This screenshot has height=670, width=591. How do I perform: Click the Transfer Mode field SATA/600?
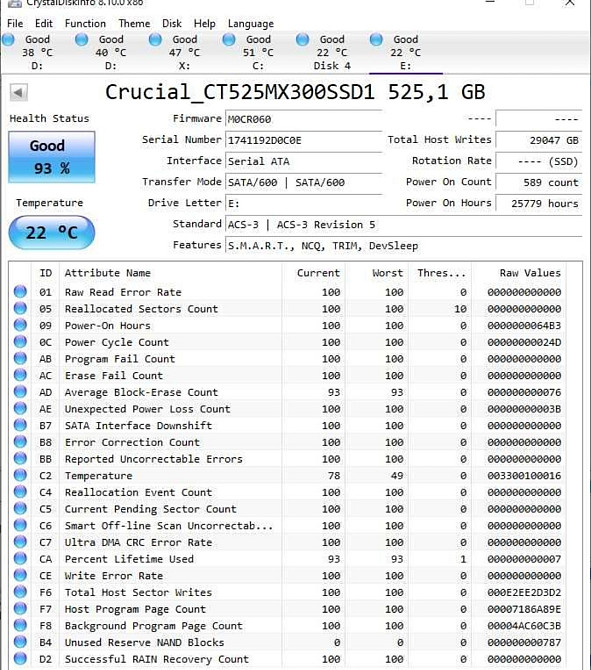pos(303,182)
